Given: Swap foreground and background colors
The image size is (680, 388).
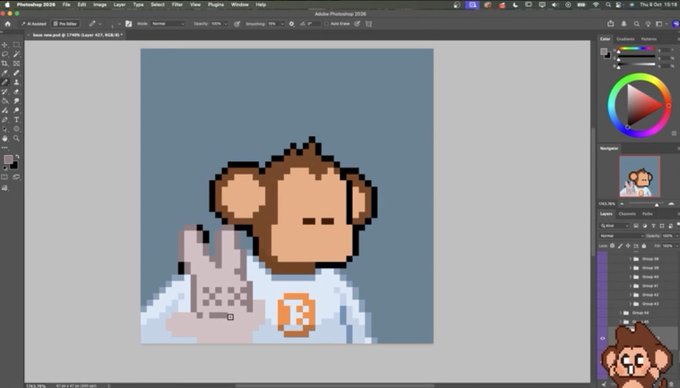Looking at the screenshot, I should point(17,157).
